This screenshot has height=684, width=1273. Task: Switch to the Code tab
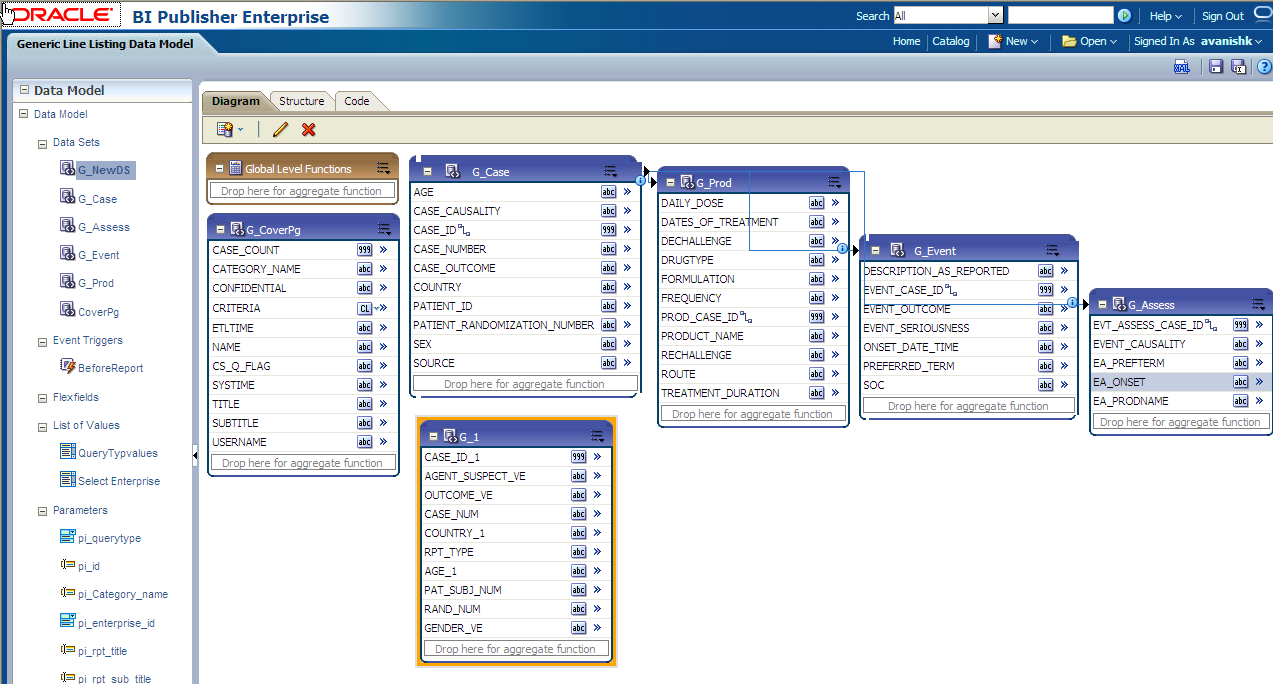[357, 101]
